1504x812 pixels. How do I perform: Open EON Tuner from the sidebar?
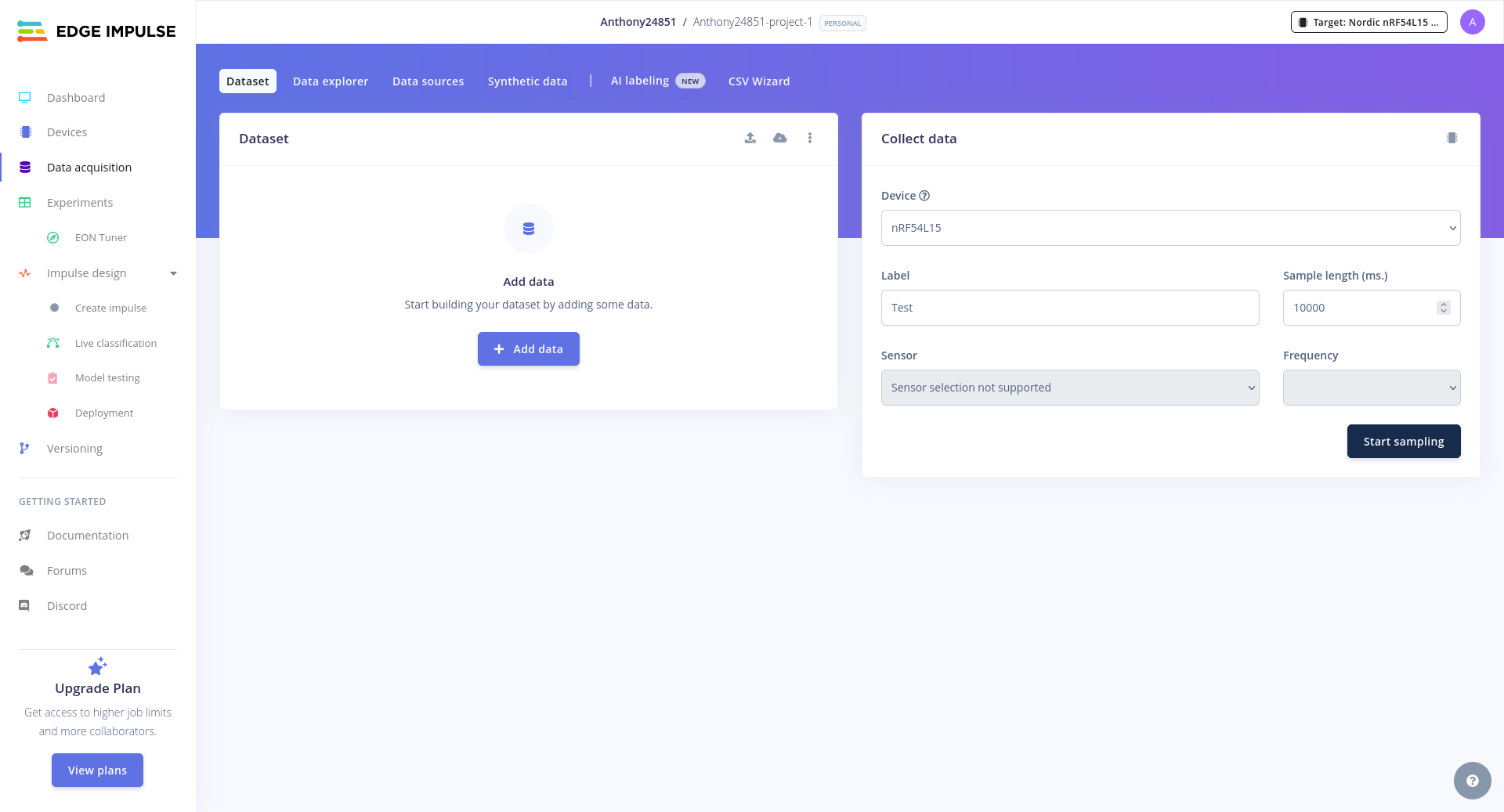101,238
